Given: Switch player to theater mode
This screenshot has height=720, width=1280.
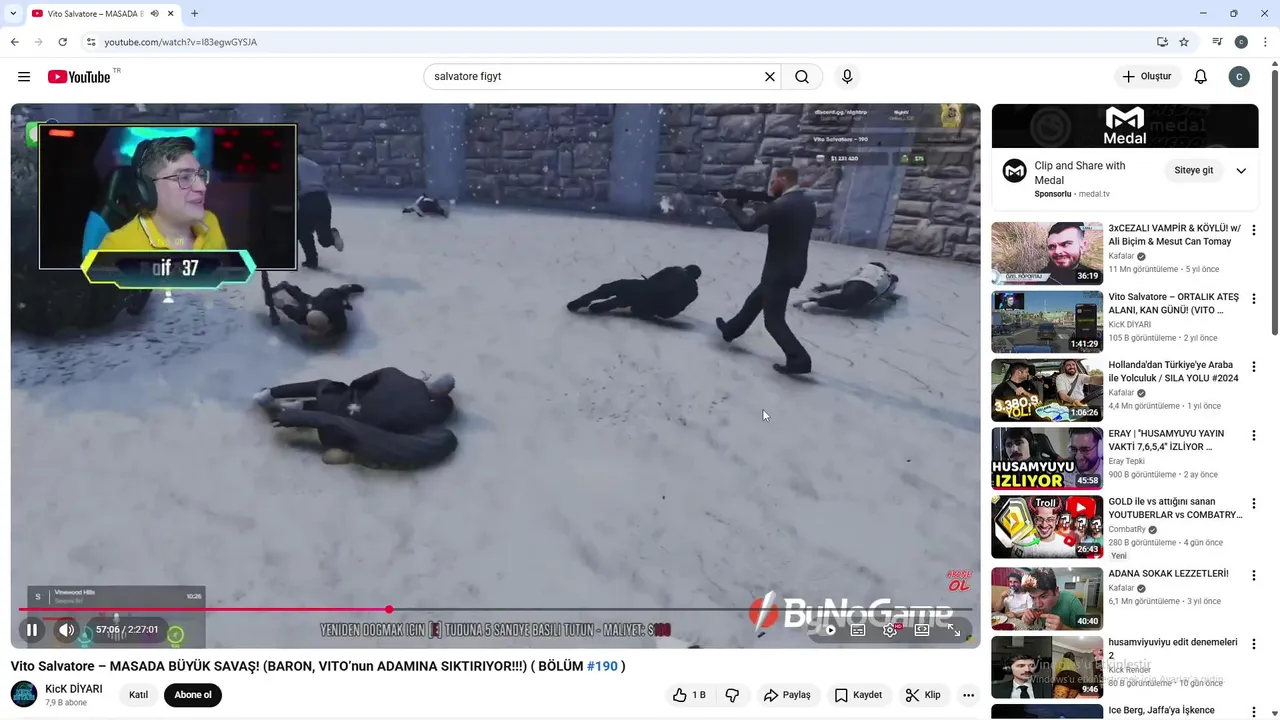Looking at the screenshot, I should (x=922, y=630).
